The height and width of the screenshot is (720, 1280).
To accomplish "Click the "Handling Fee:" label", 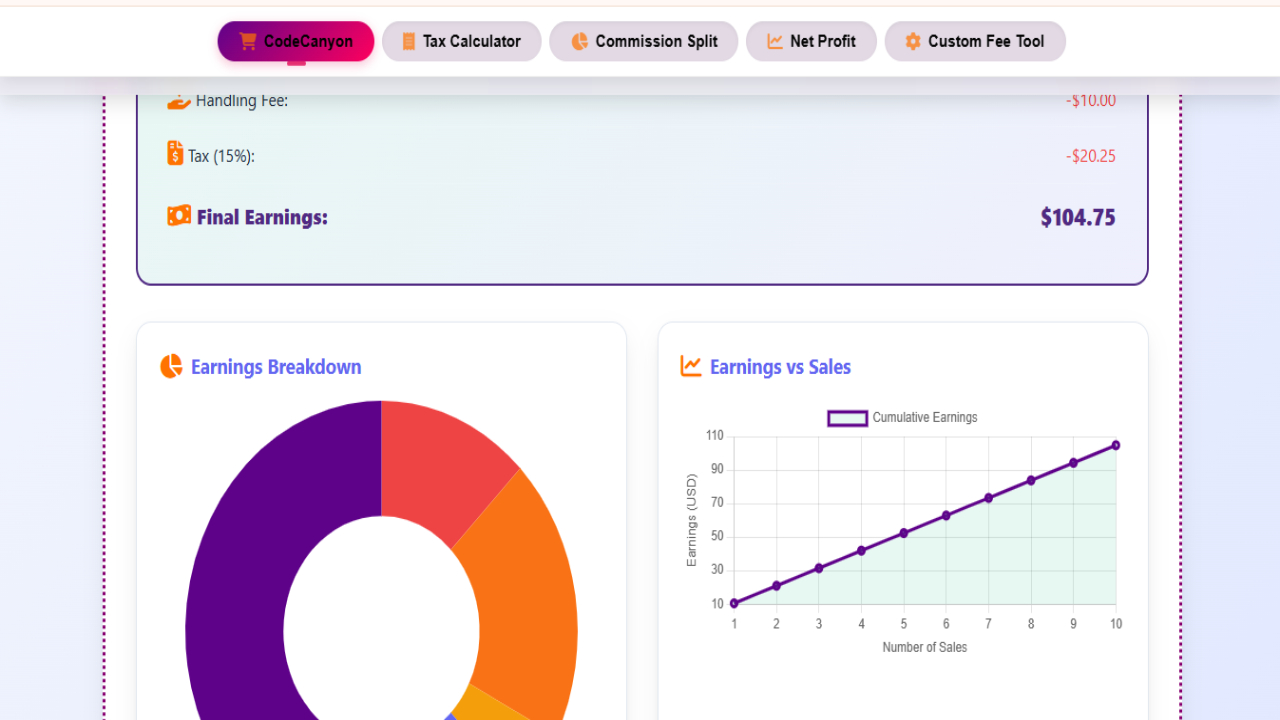I will 242,100.
